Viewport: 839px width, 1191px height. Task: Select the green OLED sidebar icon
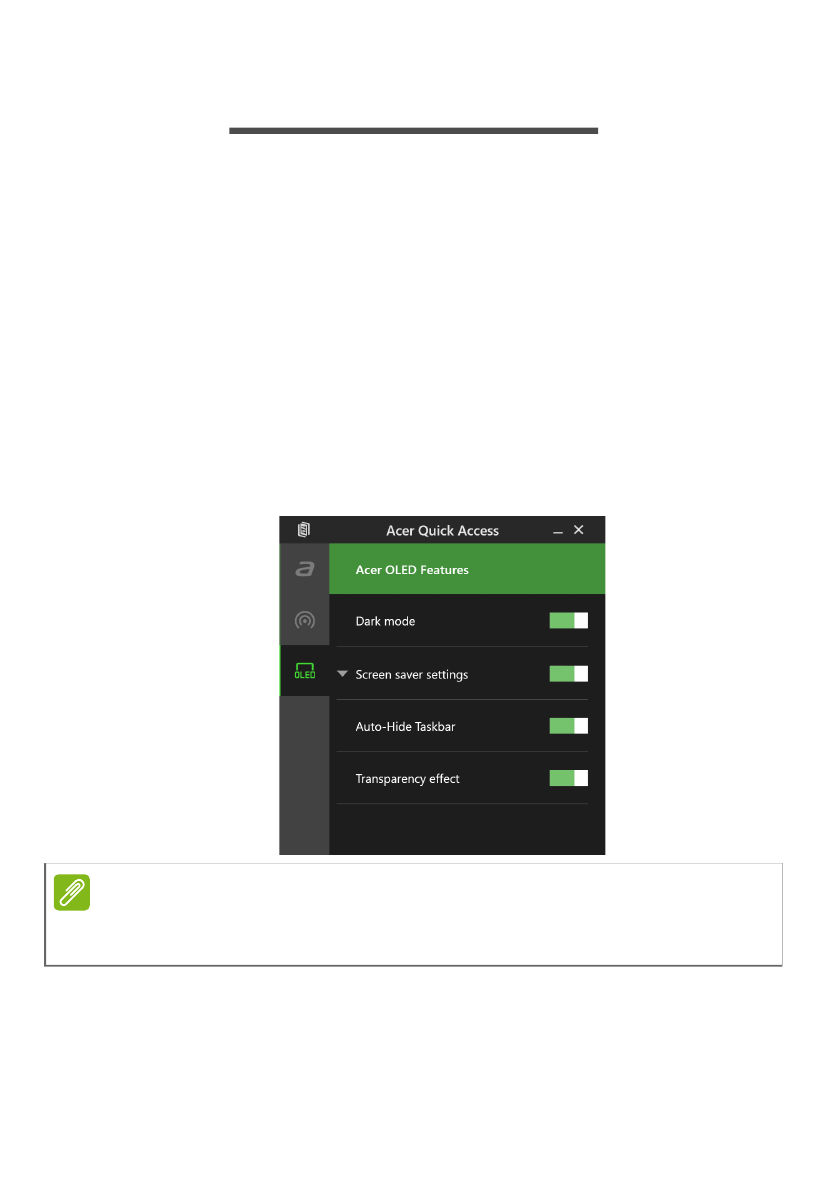tap(304, 671)
